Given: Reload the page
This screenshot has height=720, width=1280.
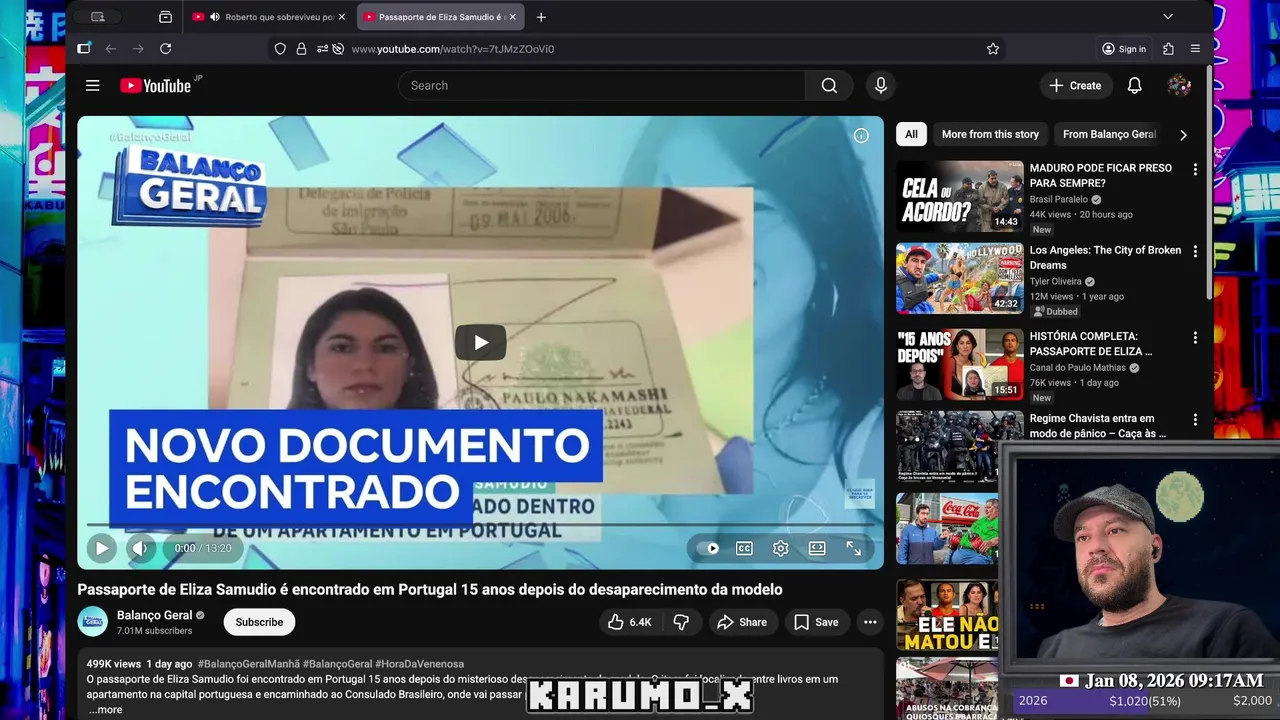Looking at the screenshot, I should pos(165,48).
